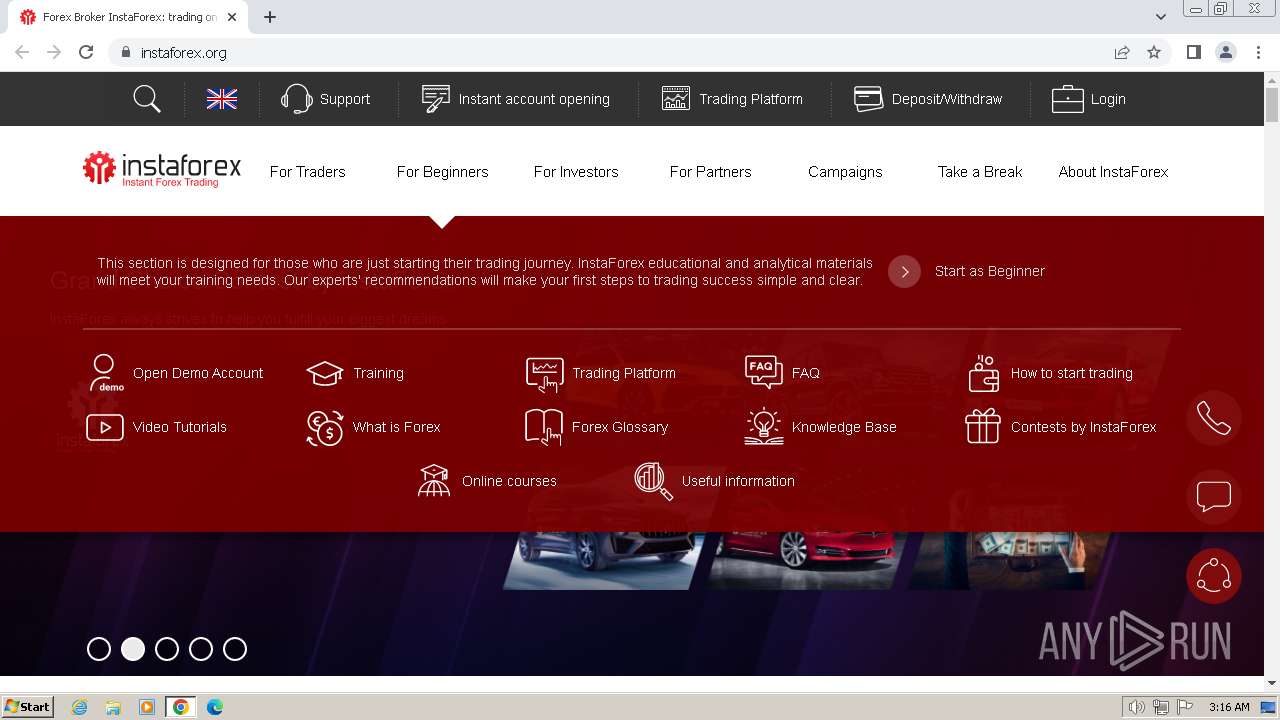Expand the For Beginners menu

point(443,172)
